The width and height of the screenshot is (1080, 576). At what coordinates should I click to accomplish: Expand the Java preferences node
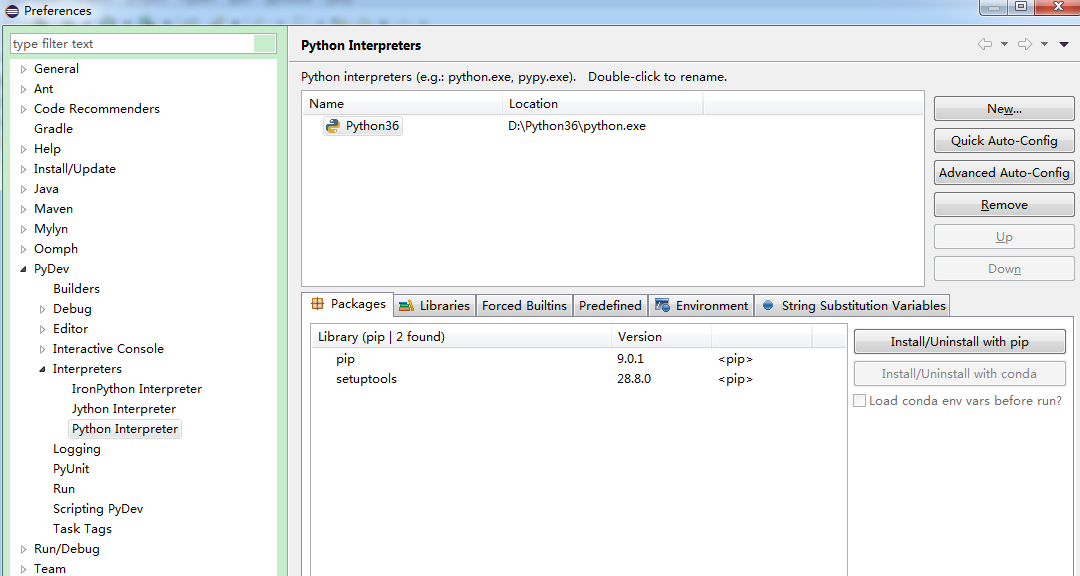point(23,189)
